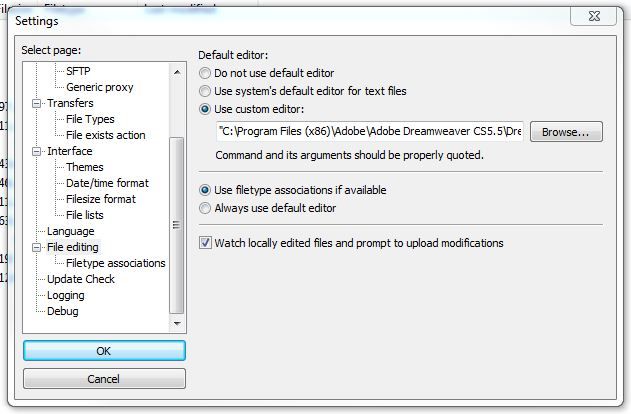Cancel the Settings dialog

(x=104, y=379)
